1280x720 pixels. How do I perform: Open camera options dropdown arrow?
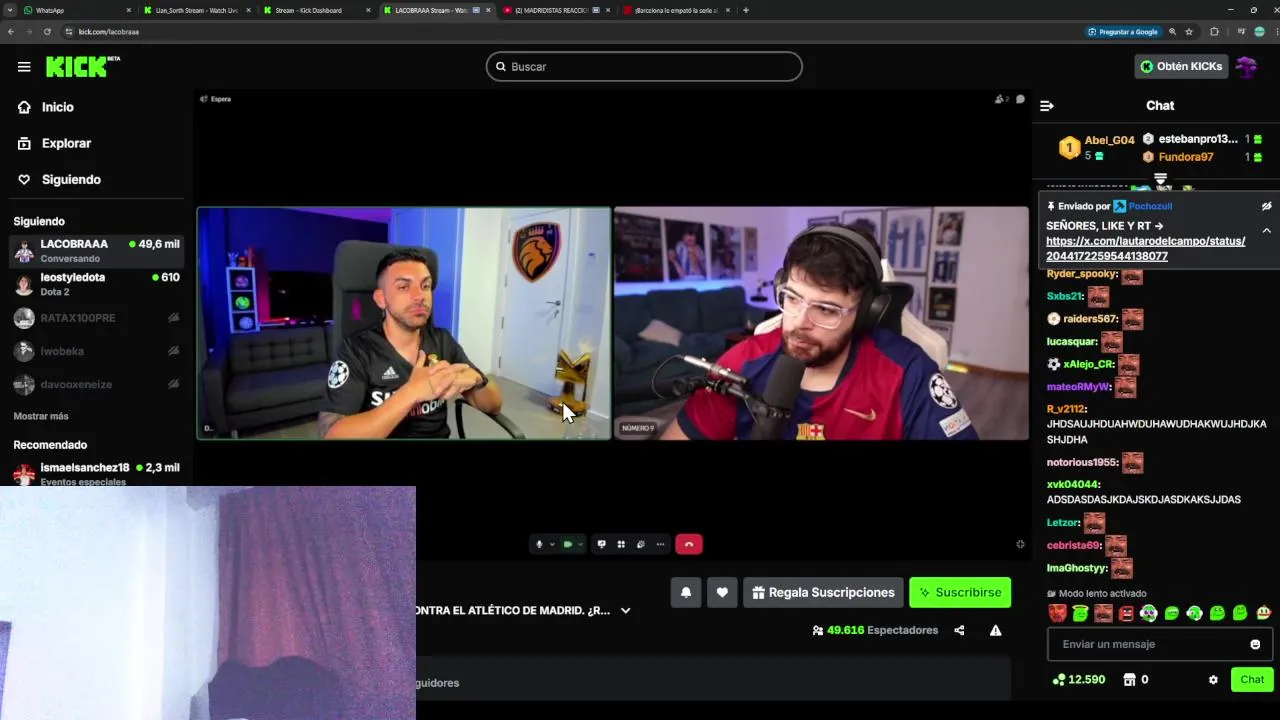pos(580,544)
